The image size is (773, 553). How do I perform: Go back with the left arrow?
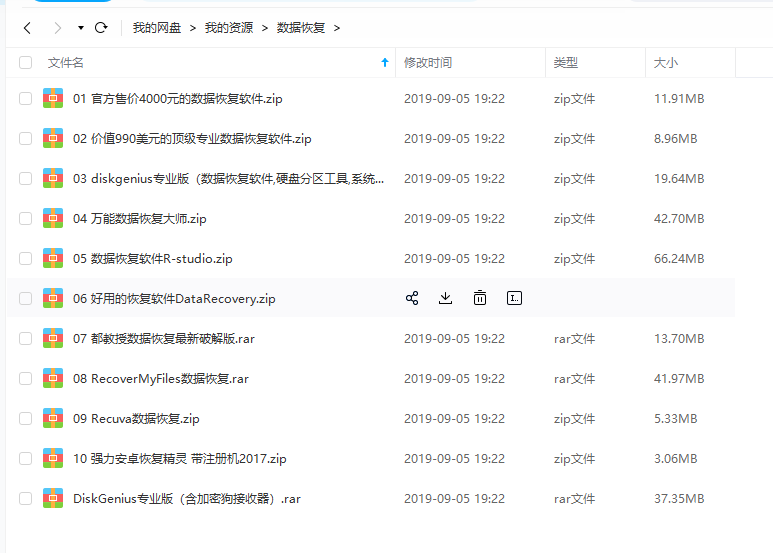(x=28, y=28)
